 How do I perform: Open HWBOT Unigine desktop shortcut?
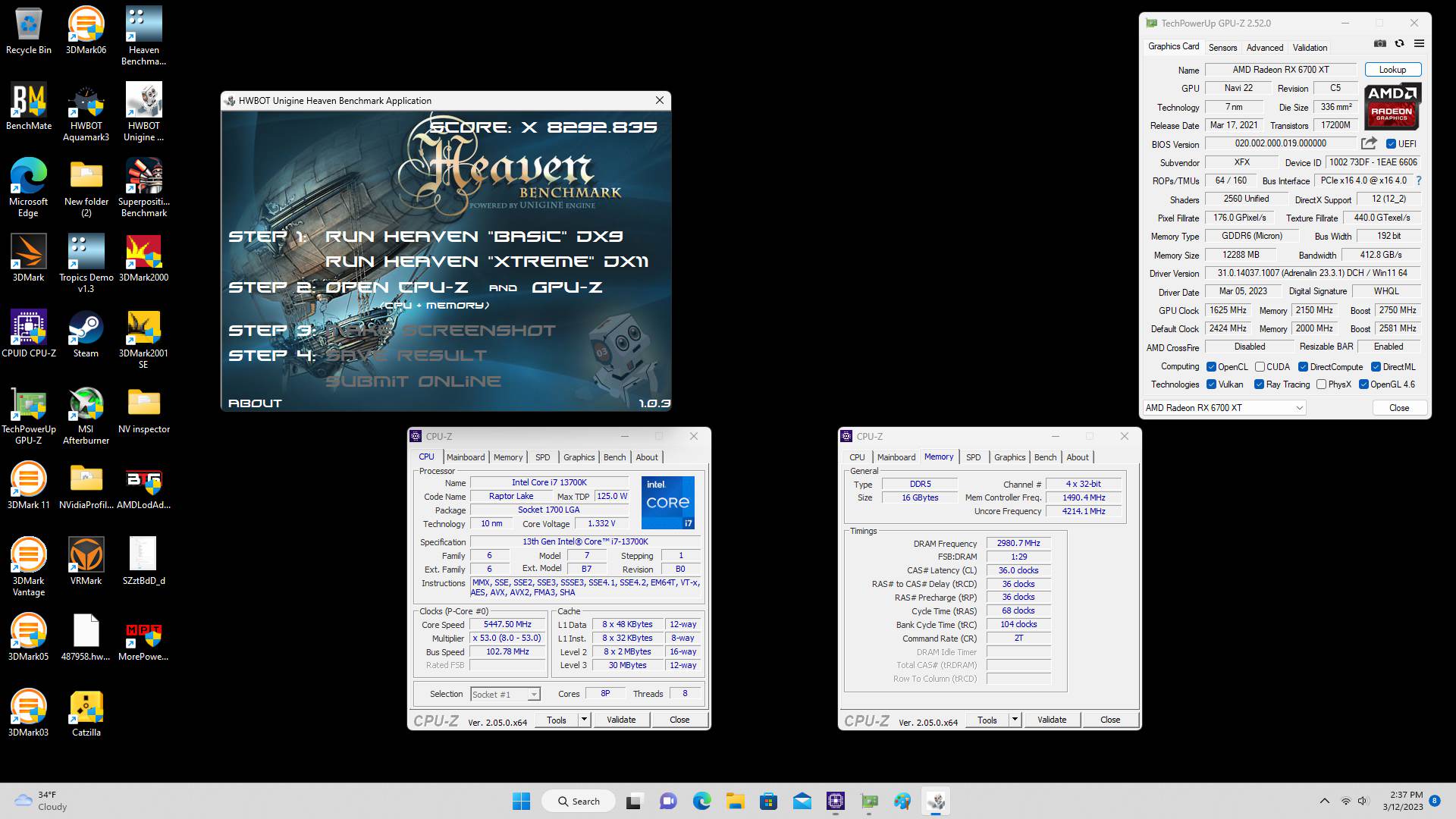pos(143,112)
